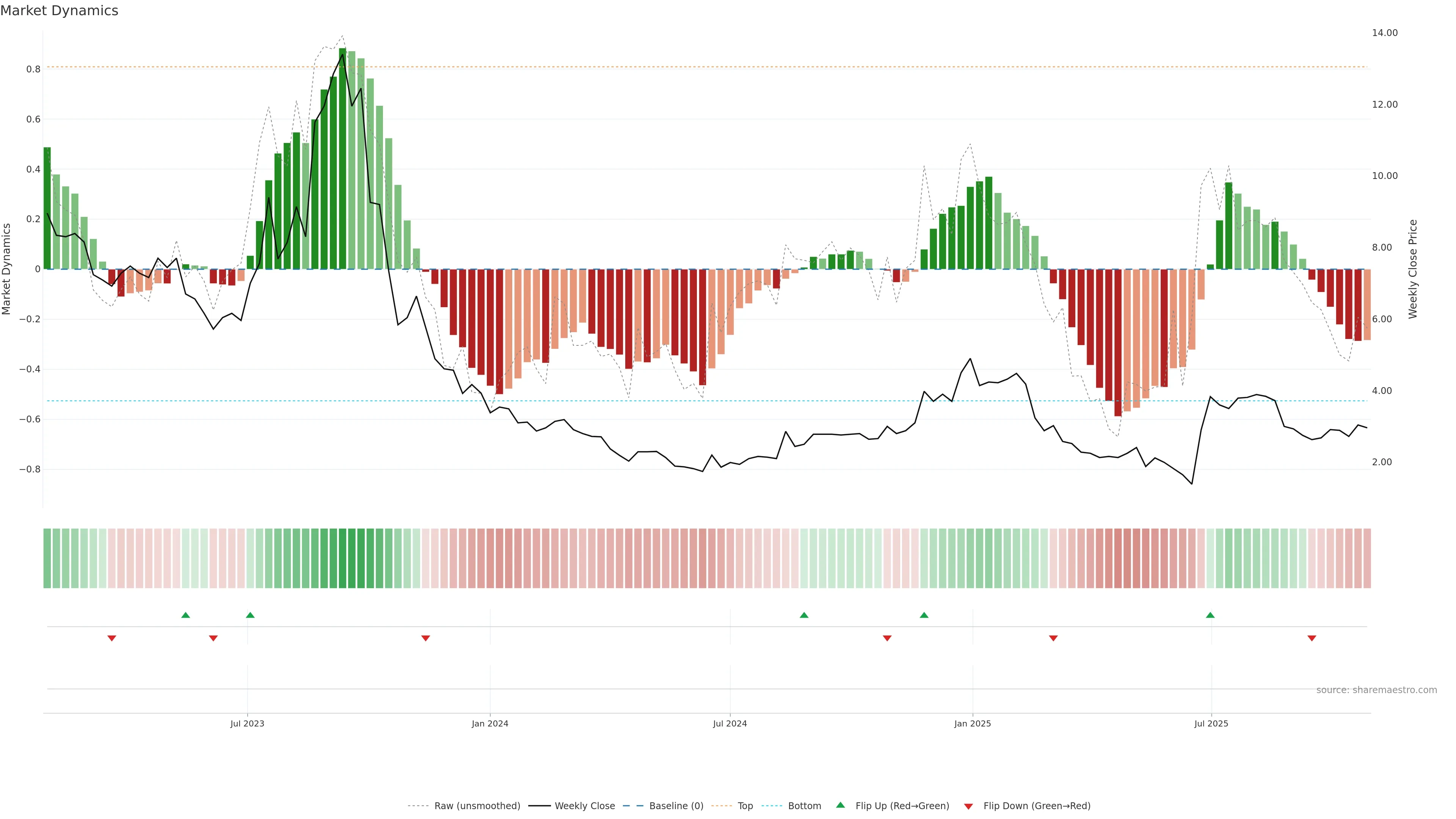Click the Jul 2025 x-axis label
Screen dimensions: 1456x819
[x=1211, y=723]
